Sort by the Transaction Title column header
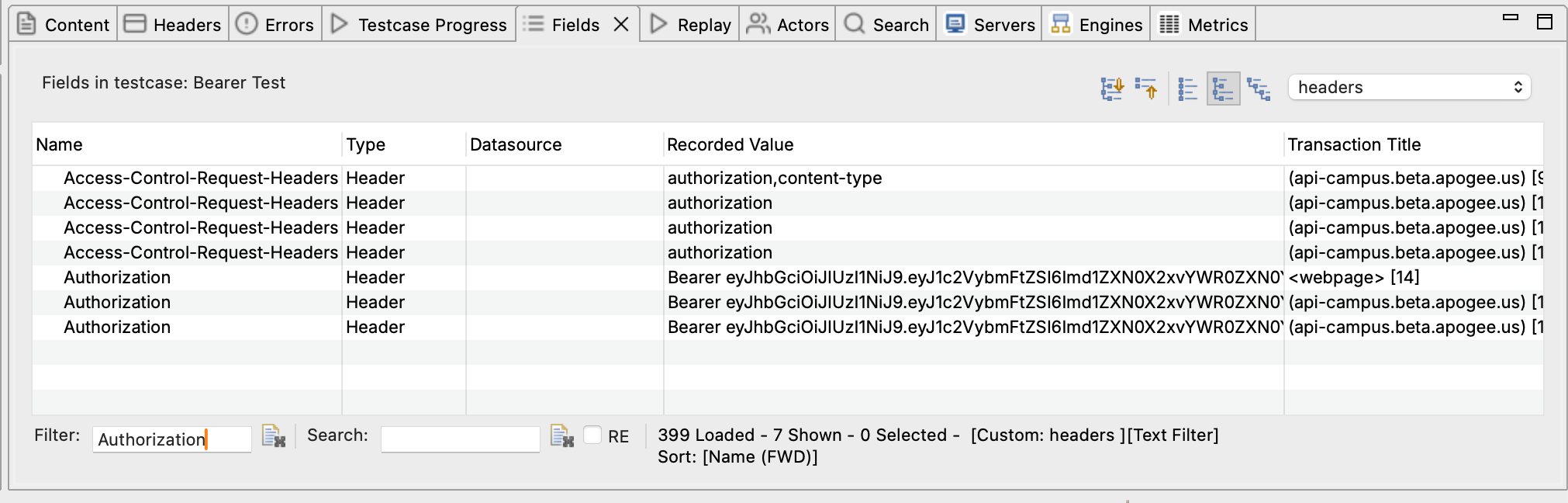 tap(1414, 144)
